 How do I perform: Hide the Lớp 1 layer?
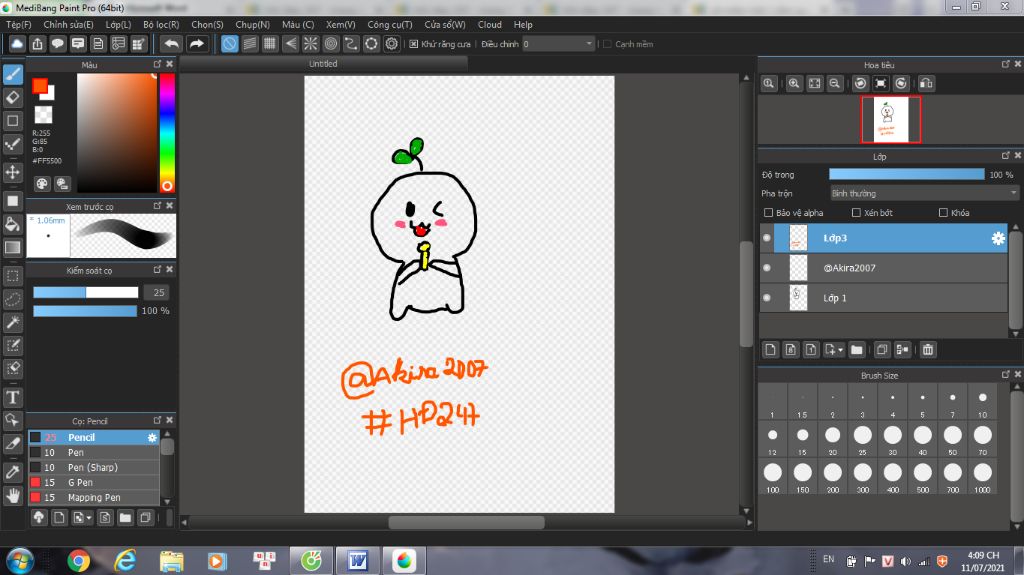767,297
